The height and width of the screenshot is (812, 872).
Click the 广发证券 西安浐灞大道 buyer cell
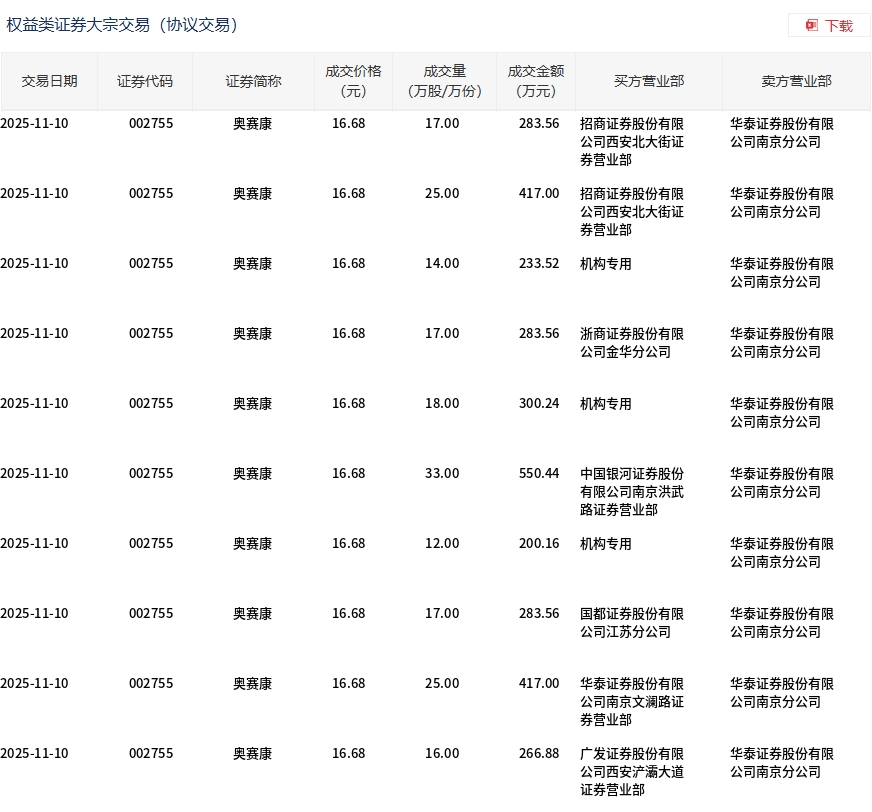pyautogui.click(x=632, y=771)
